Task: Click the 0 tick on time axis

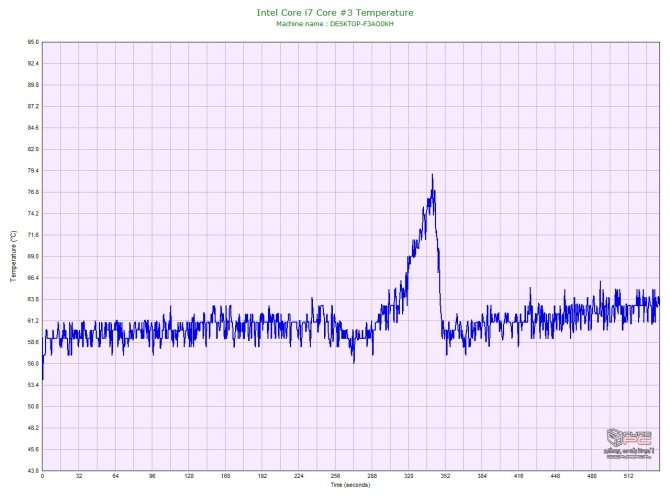Action: coord(42,476)
